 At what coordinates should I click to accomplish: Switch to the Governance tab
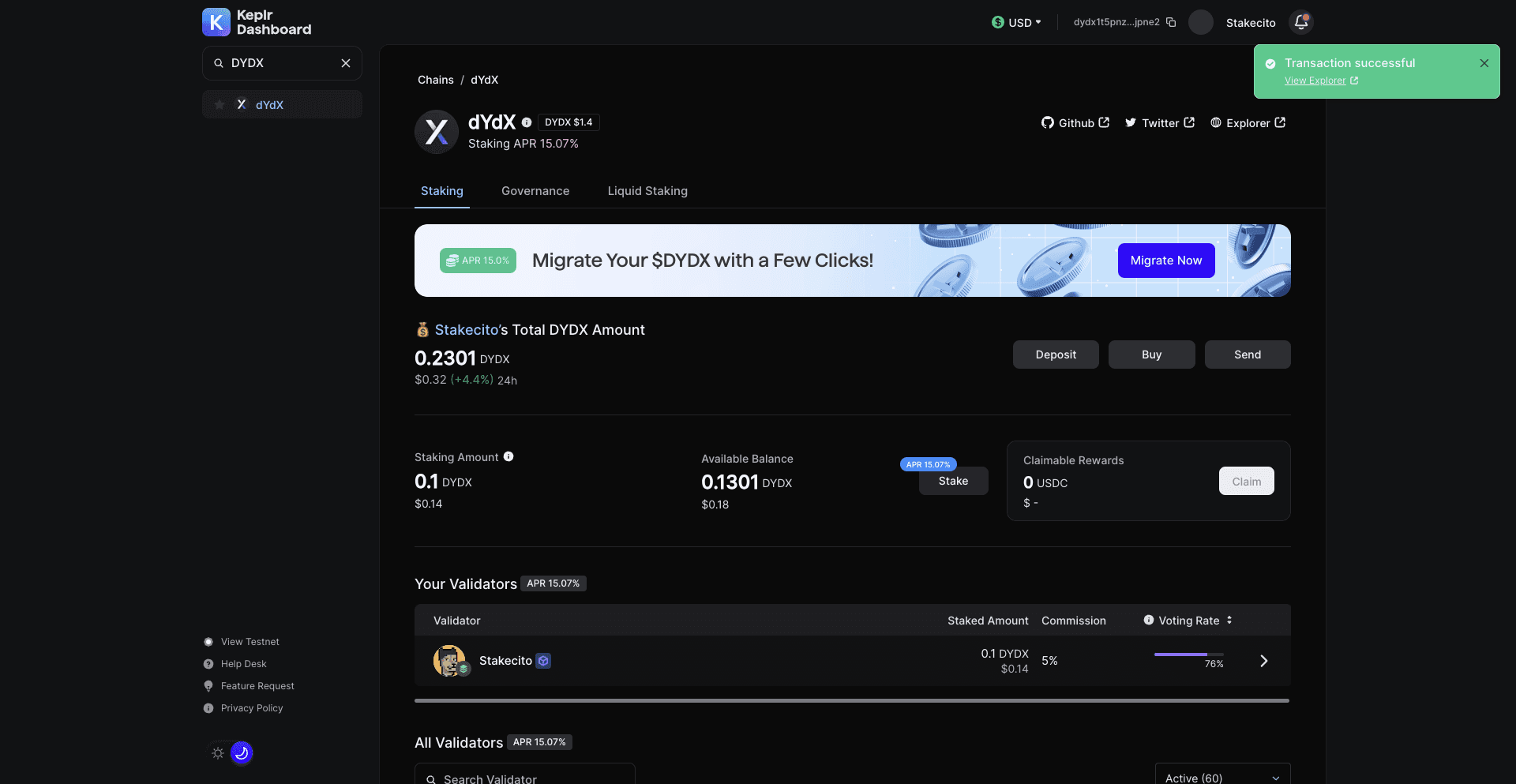click(x=535, y=190)
